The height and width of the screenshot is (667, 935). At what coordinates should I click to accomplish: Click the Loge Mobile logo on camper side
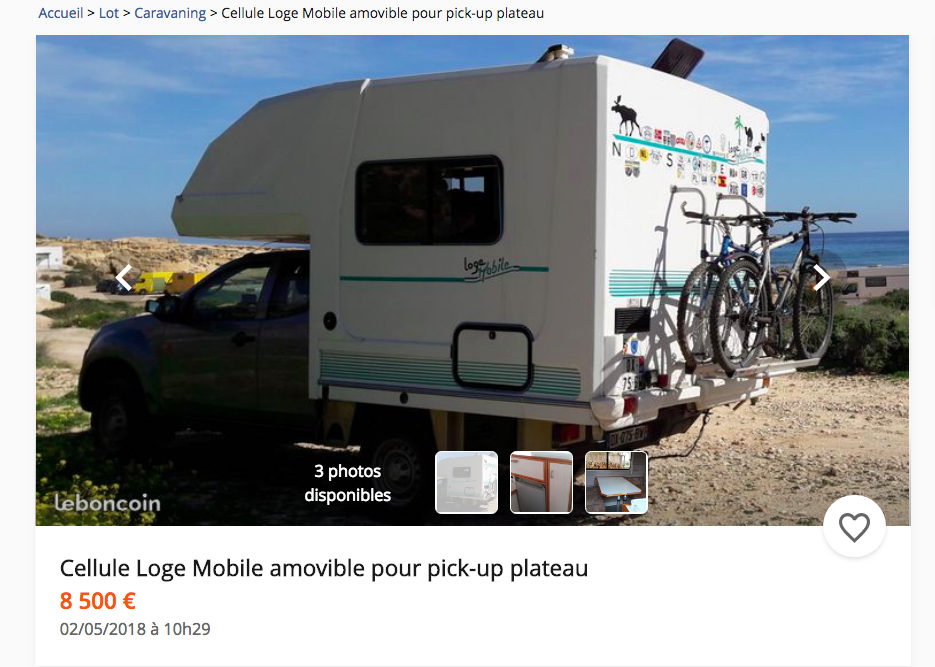pyautogui.click(x=487, y=268)
